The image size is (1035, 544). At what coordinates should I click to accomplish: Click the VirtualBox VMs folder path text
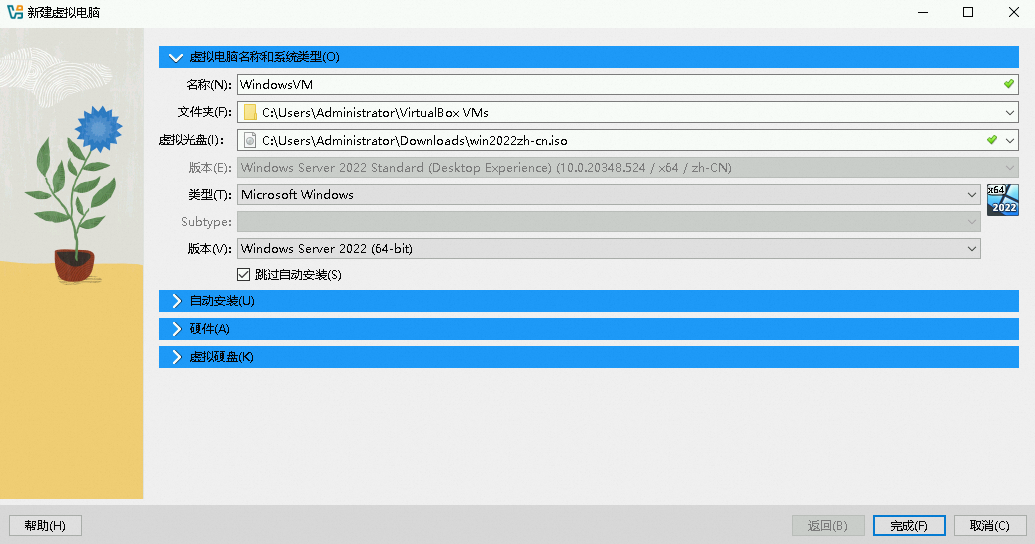coord(375,112)
